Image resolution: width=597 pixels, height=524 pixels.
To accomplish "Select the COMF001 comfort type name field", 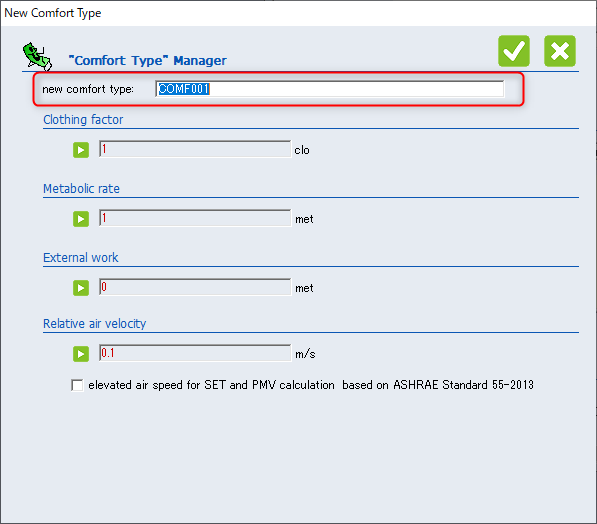I will (330, 89).
